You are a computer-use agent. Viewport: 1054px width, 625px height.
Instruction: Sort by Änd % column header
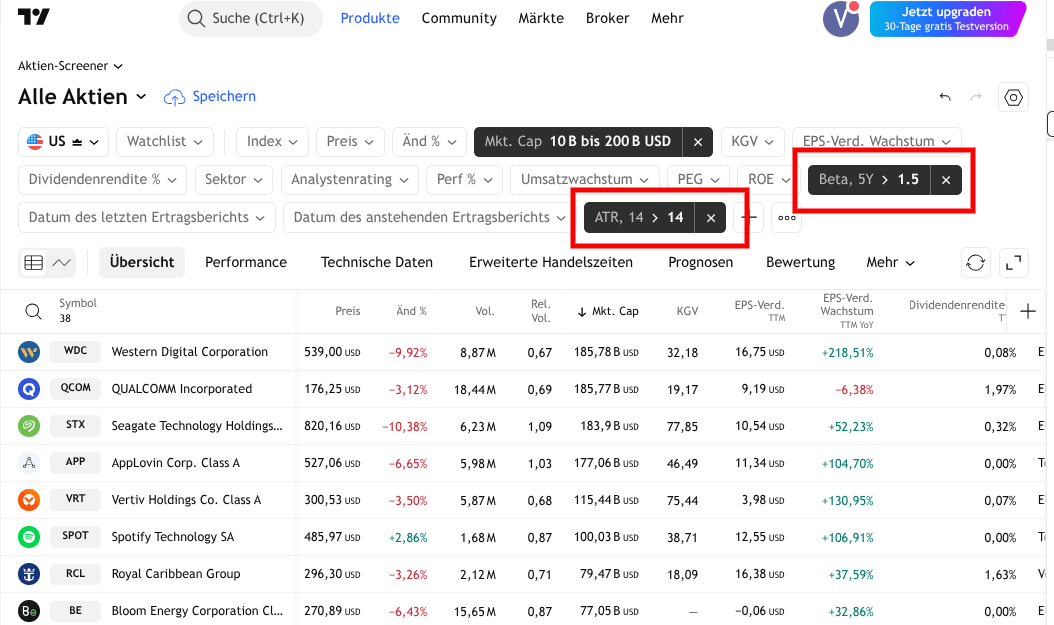[x=411, y=311]
